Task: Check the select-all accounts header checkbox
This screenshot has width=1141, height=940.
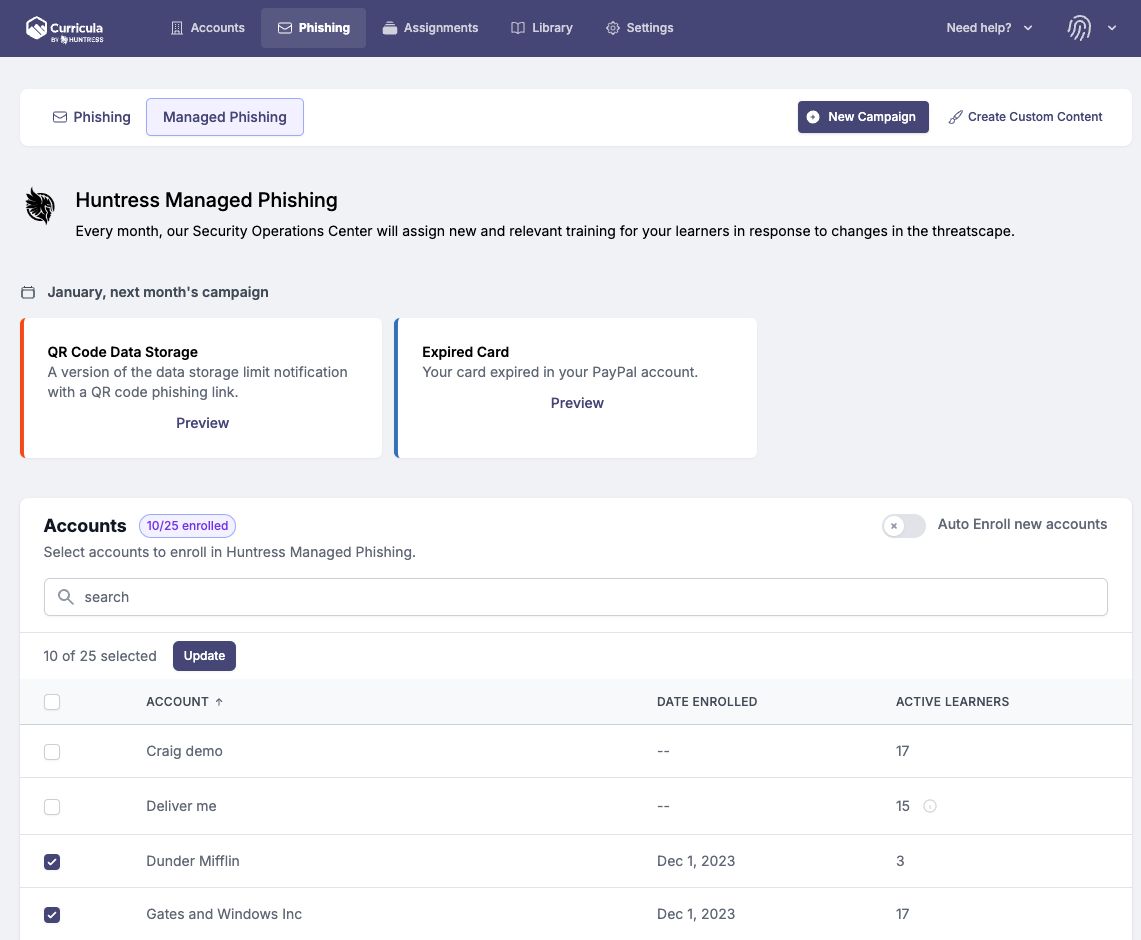Action: point(52,702)
